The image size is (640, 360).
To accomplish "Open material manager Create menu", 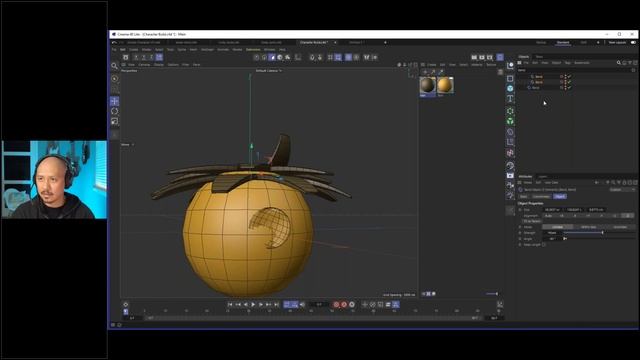I will [431, 64].
